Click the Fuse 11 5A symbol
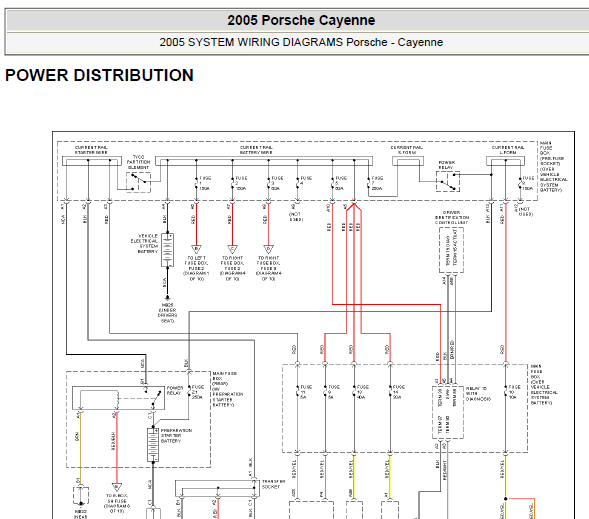The width and height of the screenshot is (589, 519). (x=298, y=392)
